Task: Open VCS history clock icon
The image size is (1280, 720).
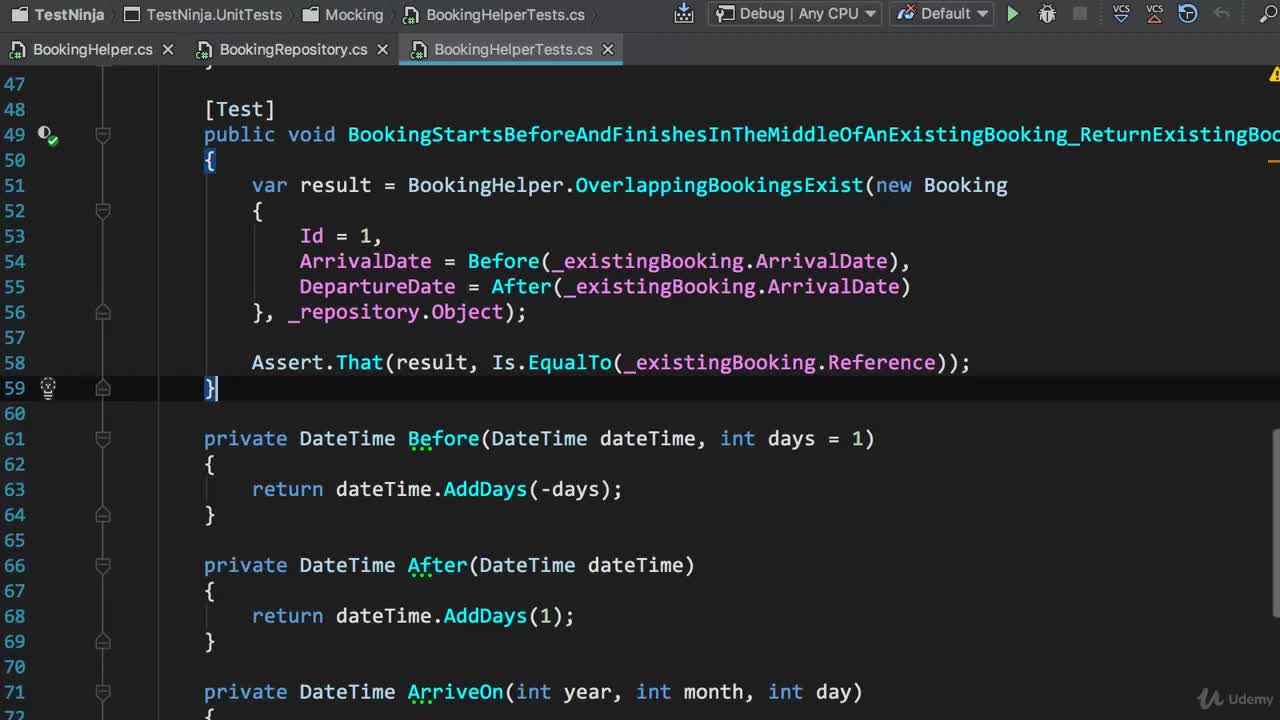Action: (x=1188, y=14)
